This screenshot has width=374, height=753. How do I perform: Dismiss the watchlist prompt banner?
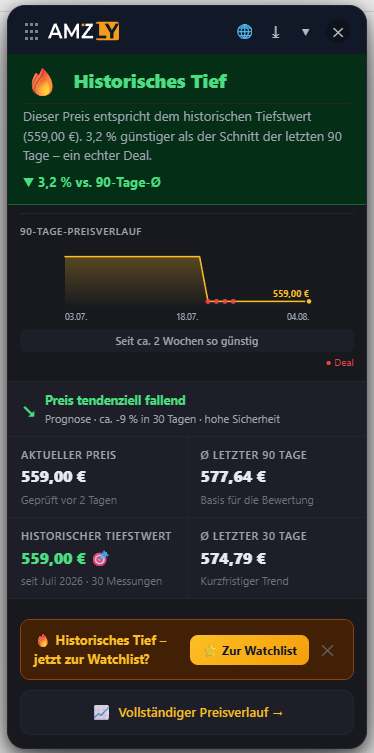327,650
